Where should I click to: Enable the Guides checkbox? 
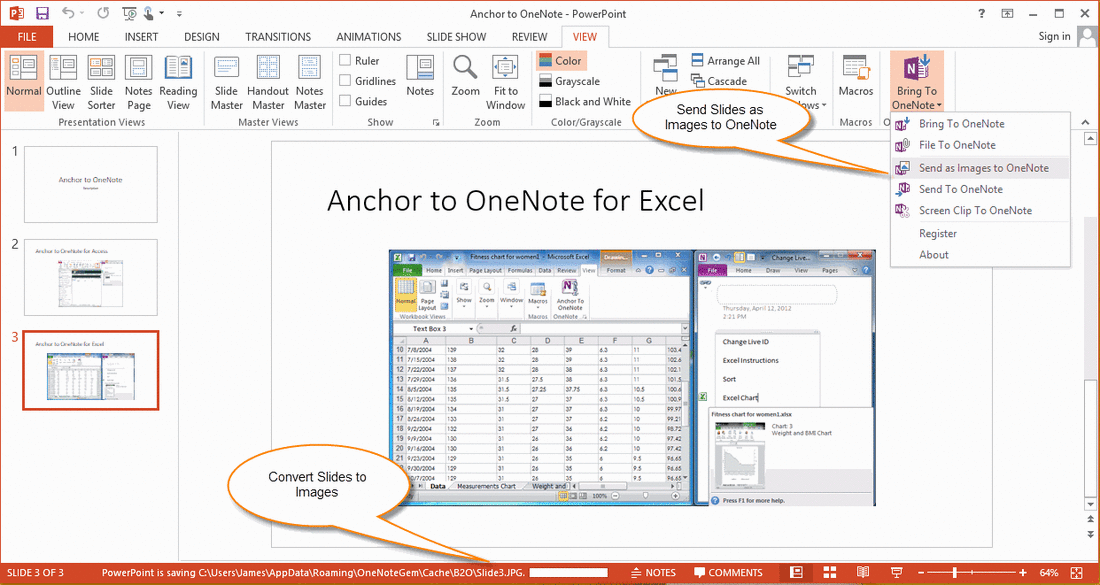pos(346,98)
